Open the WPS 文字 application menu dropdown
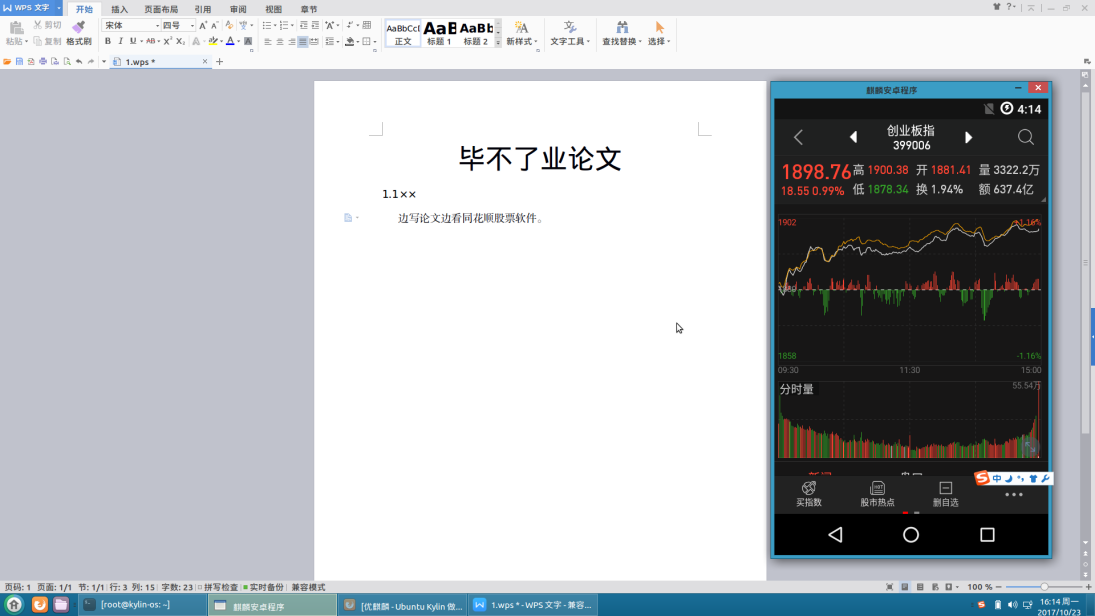1095x616 pixels. pos(58,8)
